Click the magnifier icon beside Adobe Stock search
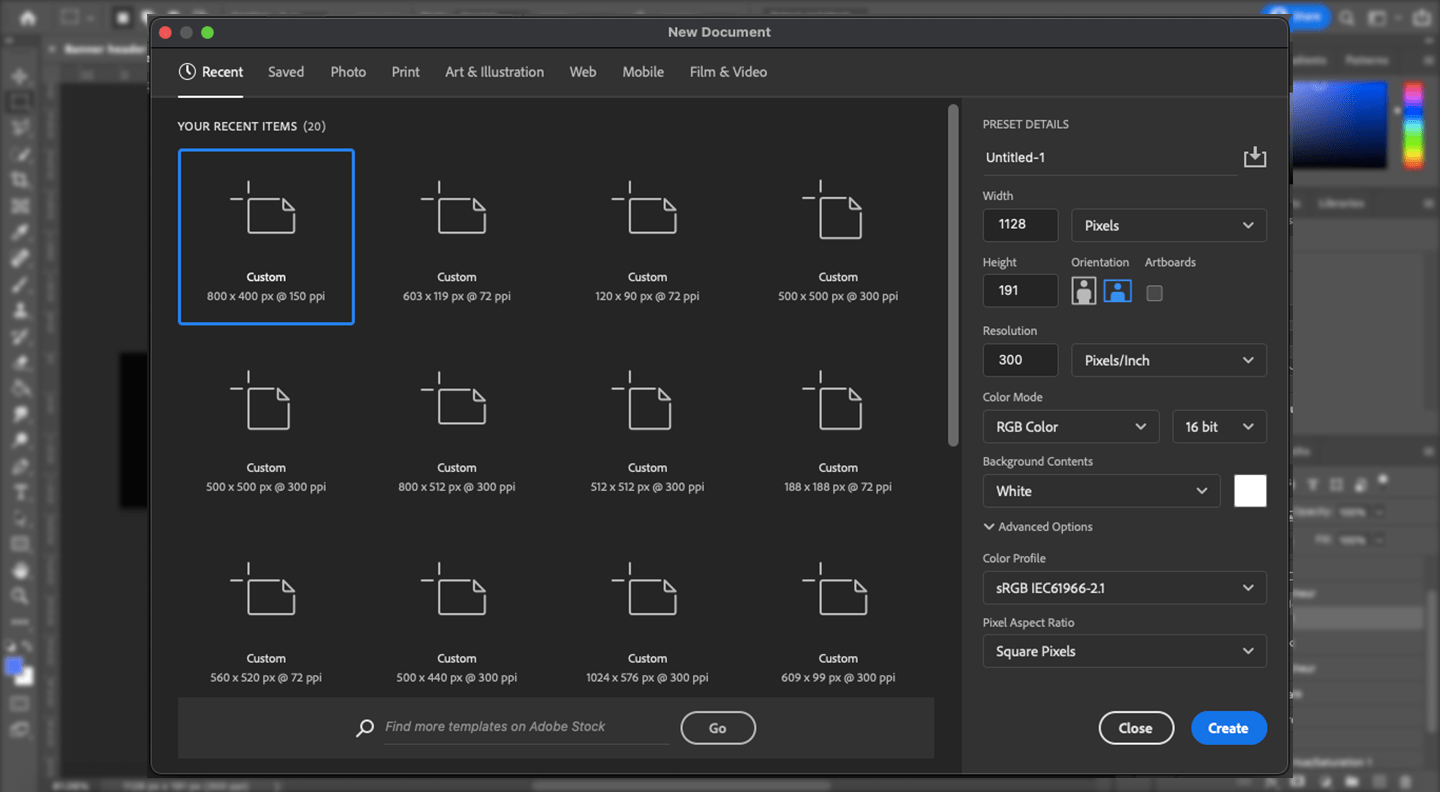Image resolution: width=1440 pixels, height=792 pixels. (x=365, y=728)
